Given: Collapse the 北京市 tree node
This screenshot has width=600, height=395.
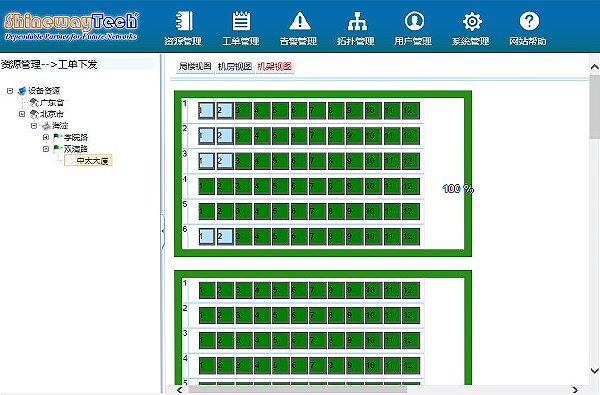Looking at the screenshot, I should 22,114.
